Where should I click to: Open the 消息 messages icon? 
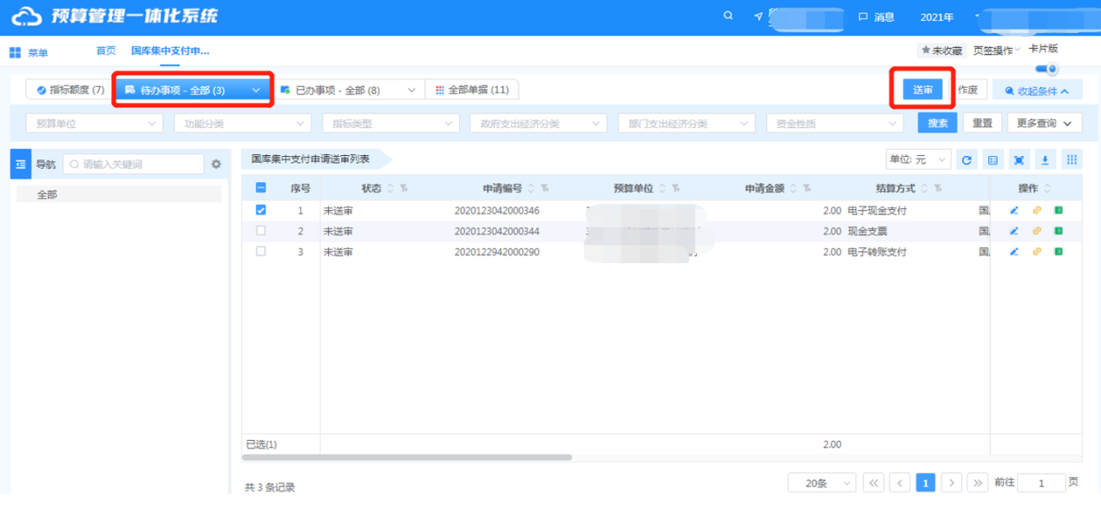[x=864, y=17]
